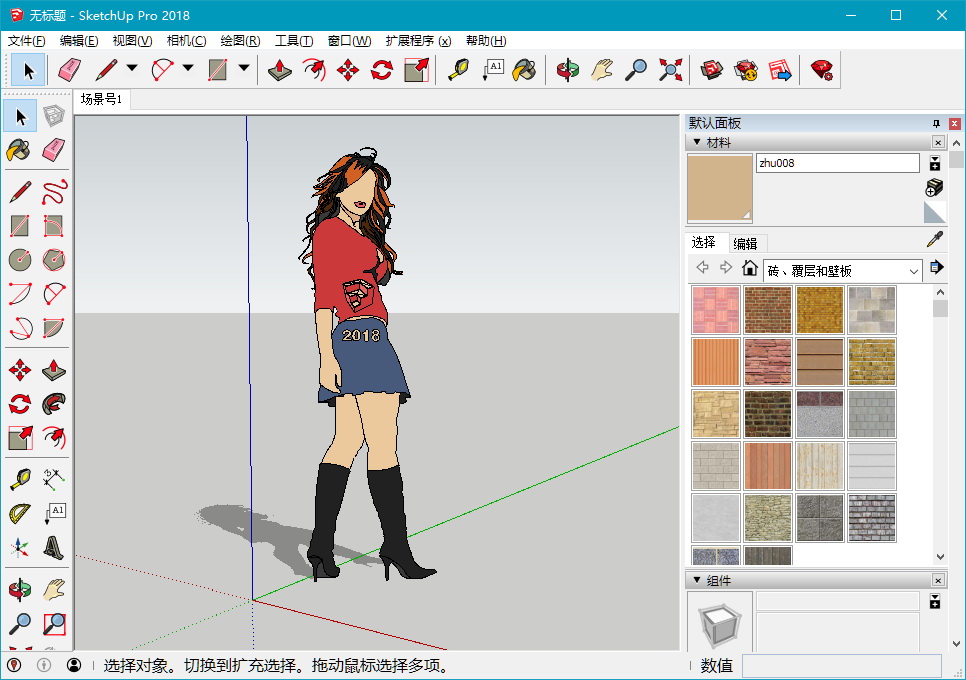Activate the Pan hand tool in top toolbar
This screenshot has width=966, height=680.
click(x=602, y=69)
